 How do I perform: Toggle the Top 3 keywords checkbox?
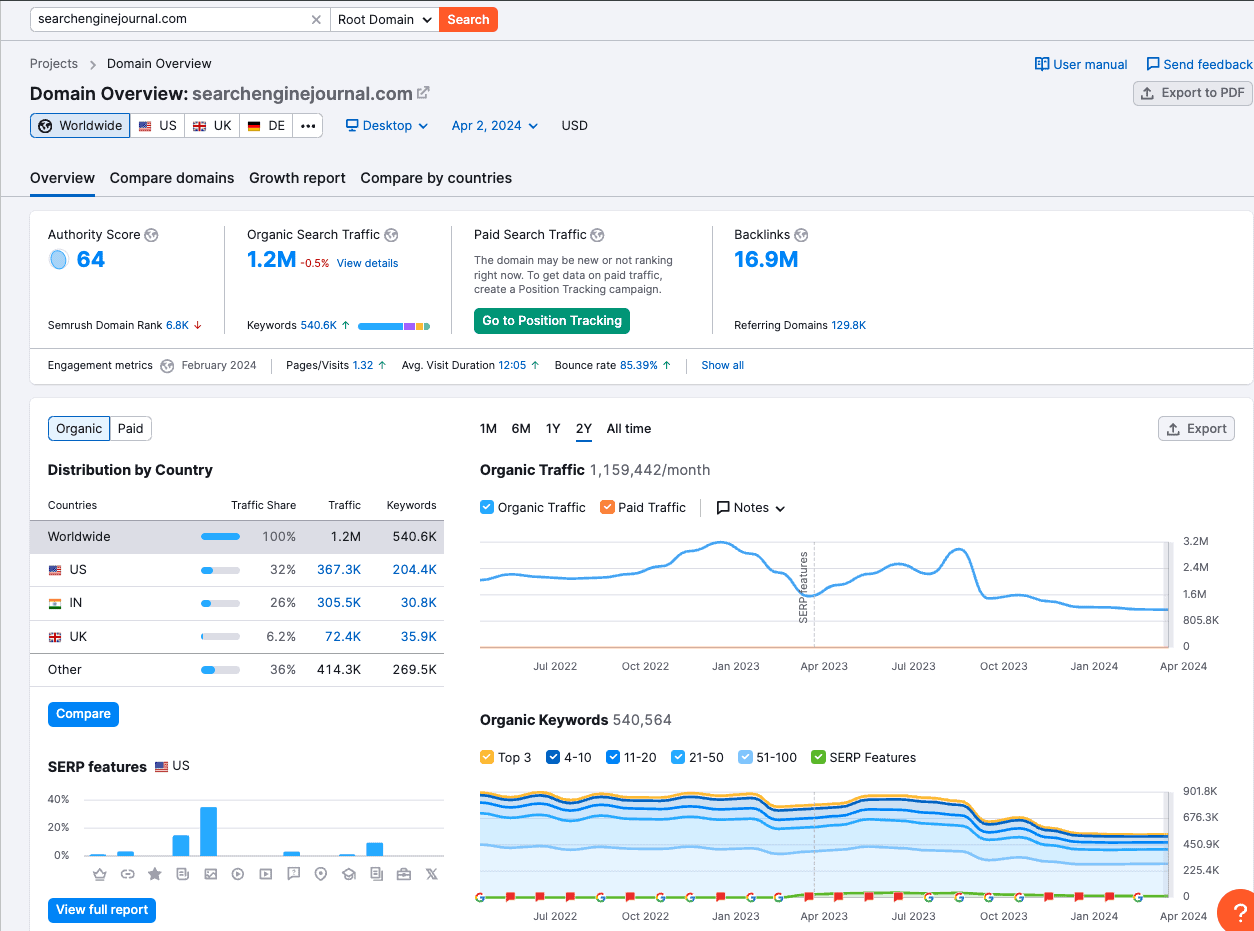click(487, 757)
